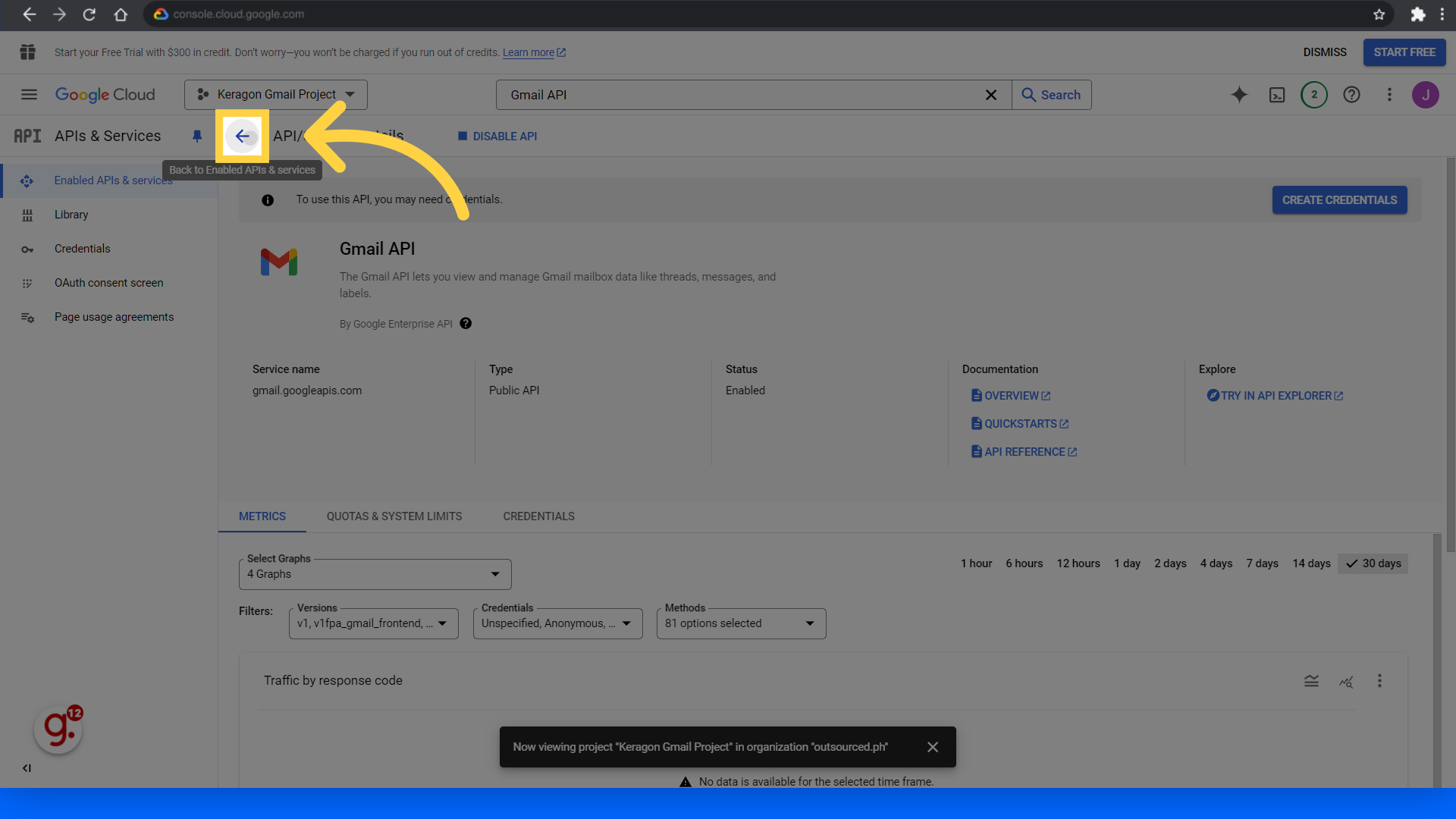Select the 4 days time range
The image size is (1456, 819).
tap(1216, 563)
